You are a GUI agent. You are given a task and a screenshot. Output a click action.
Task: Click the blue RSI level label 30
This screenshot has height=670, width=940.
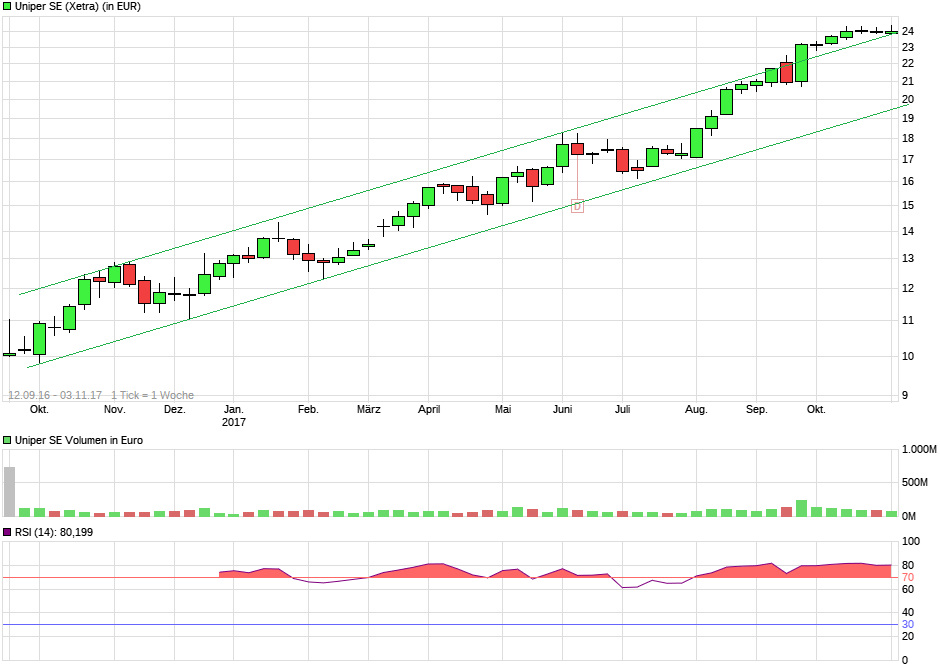(x=908, y=624)
